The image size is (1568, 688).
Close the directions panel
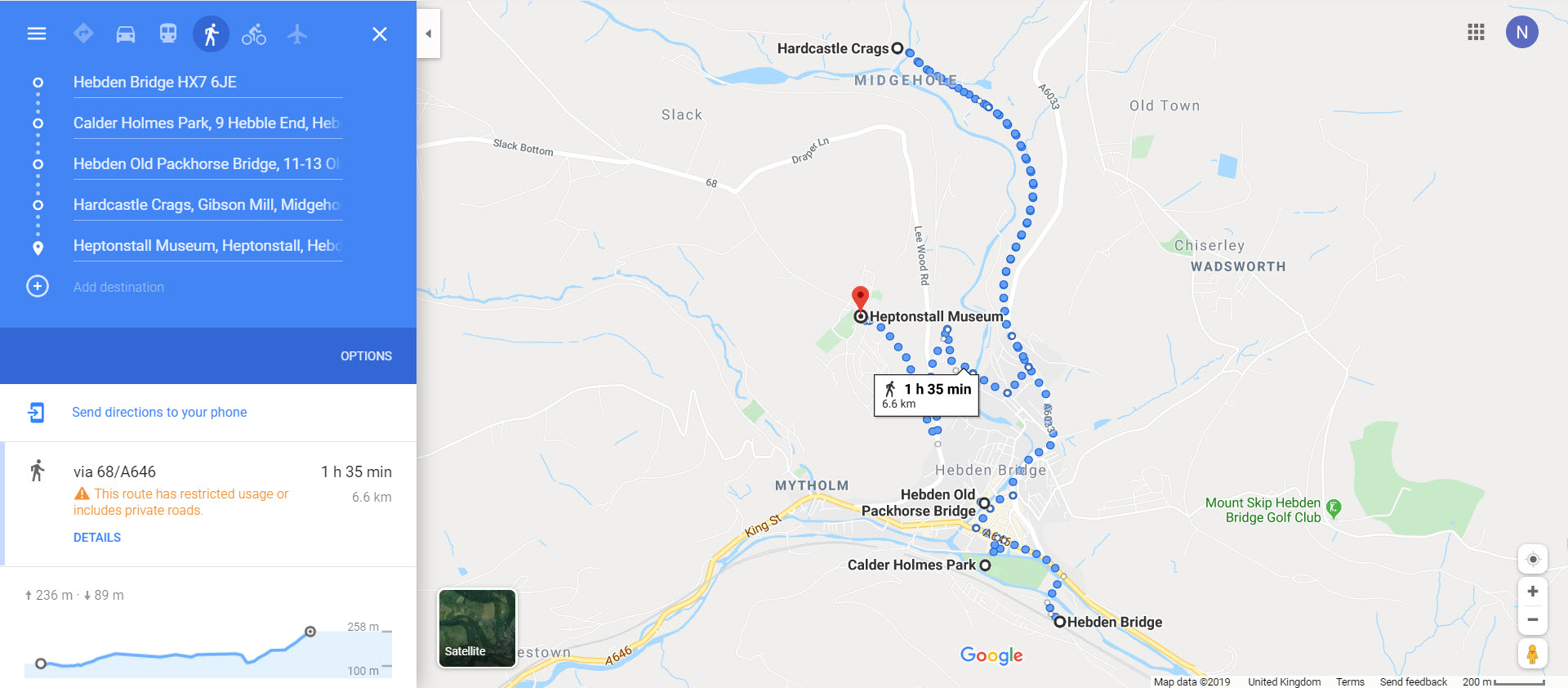380,34
